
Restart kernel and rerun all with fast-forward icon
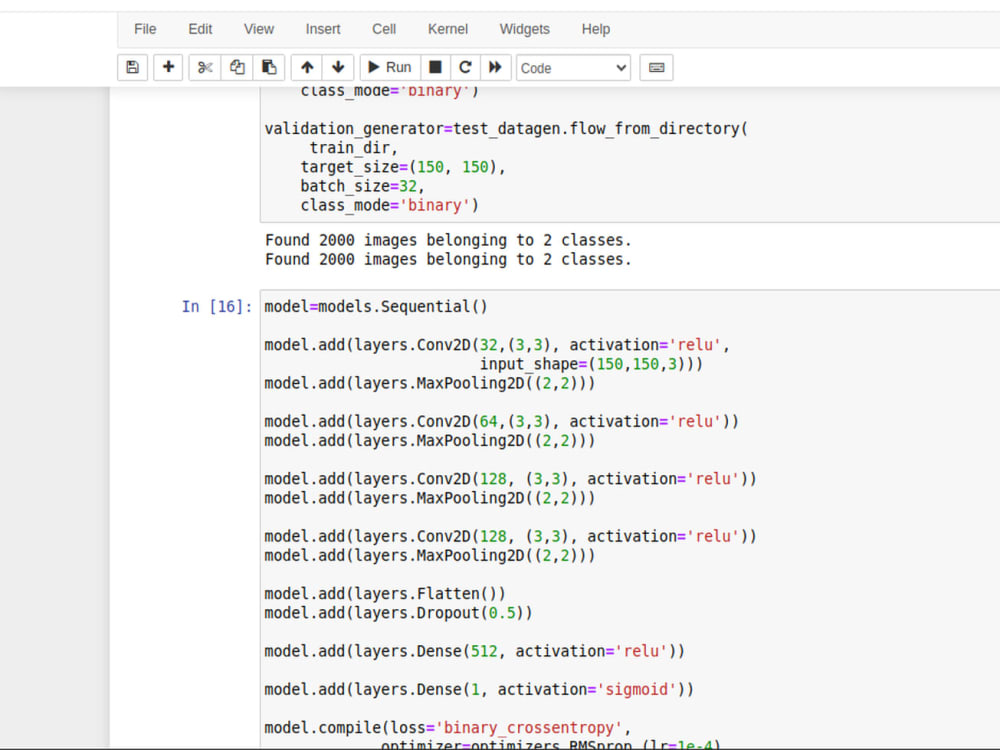pos(495,68)
